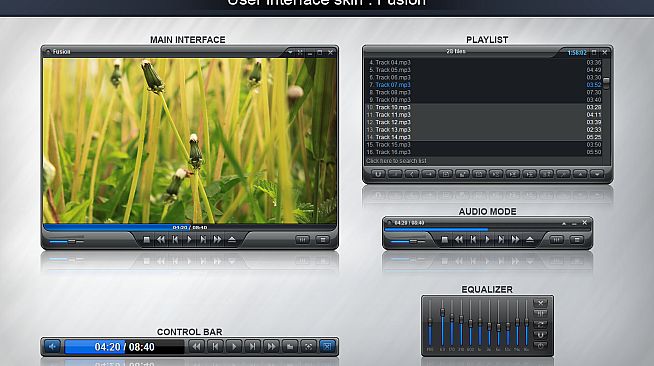Seek on the Main Interface blue timeline bar
The width and height of the screenshot is (654, 366).
pos(189,228)
